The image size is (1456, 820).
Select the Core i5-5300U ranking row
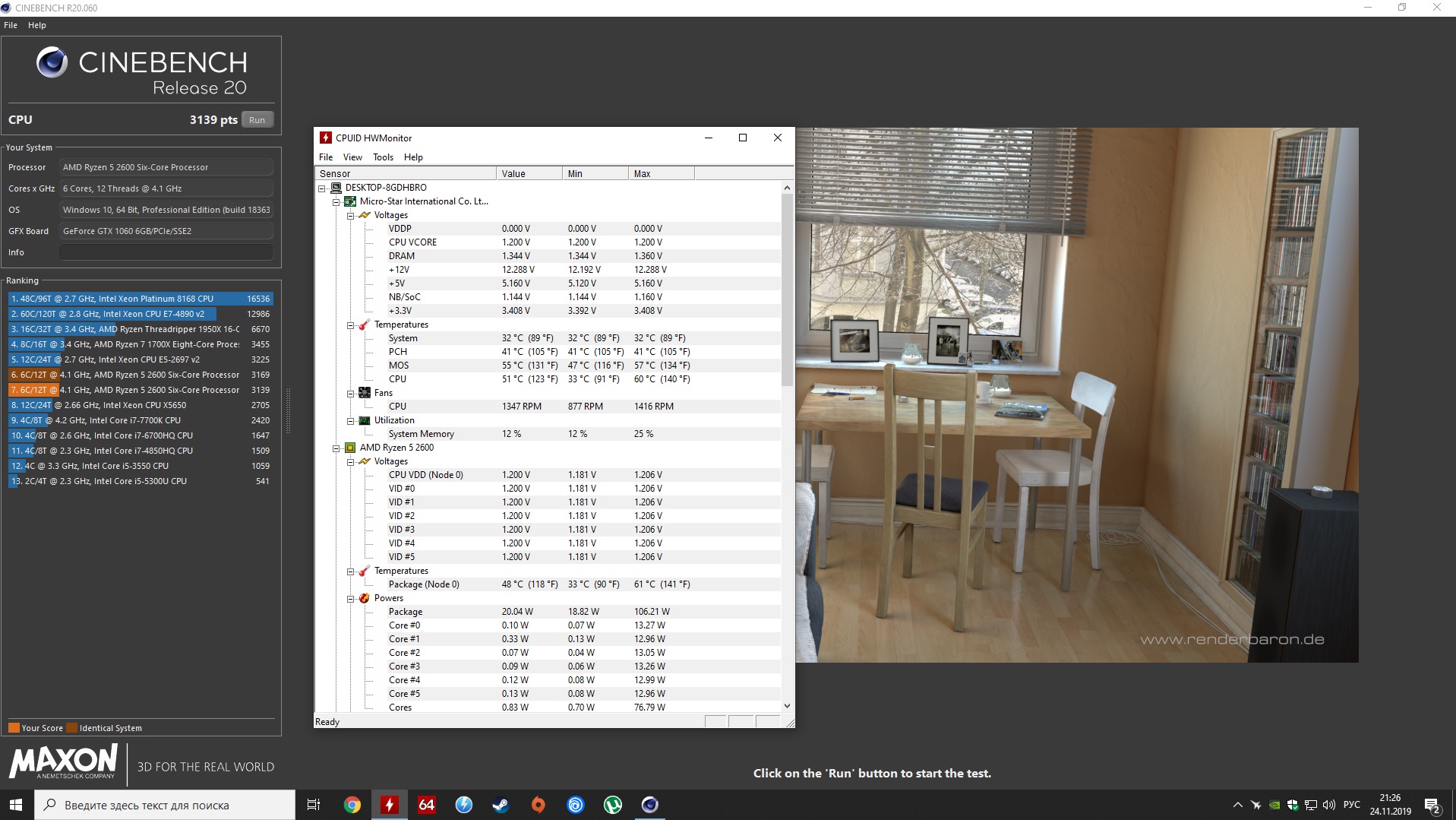[x=141, y=481]
